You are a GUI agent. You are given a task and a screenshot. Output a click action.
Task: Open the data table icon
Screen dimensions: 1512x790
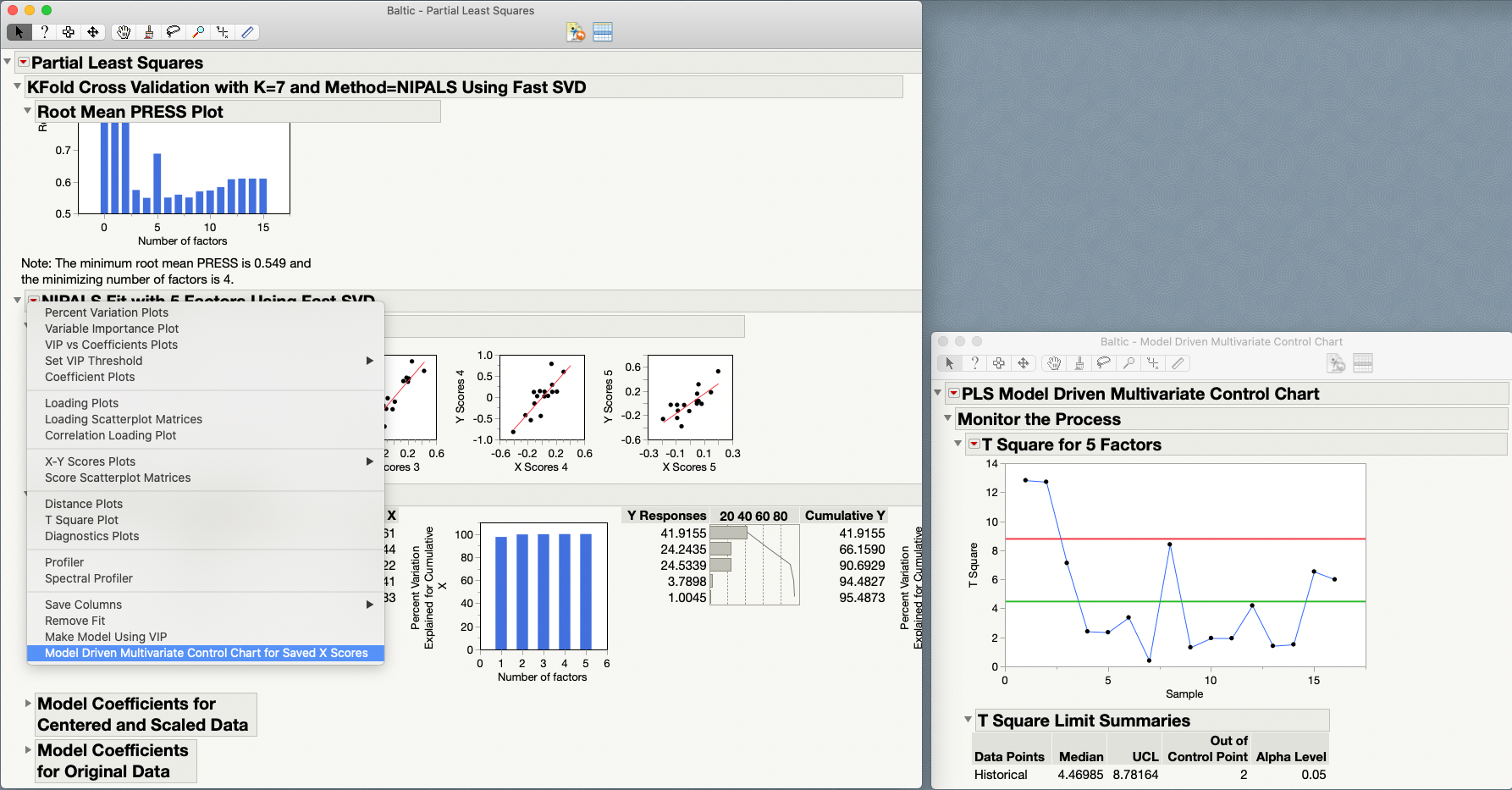(603, 32)
